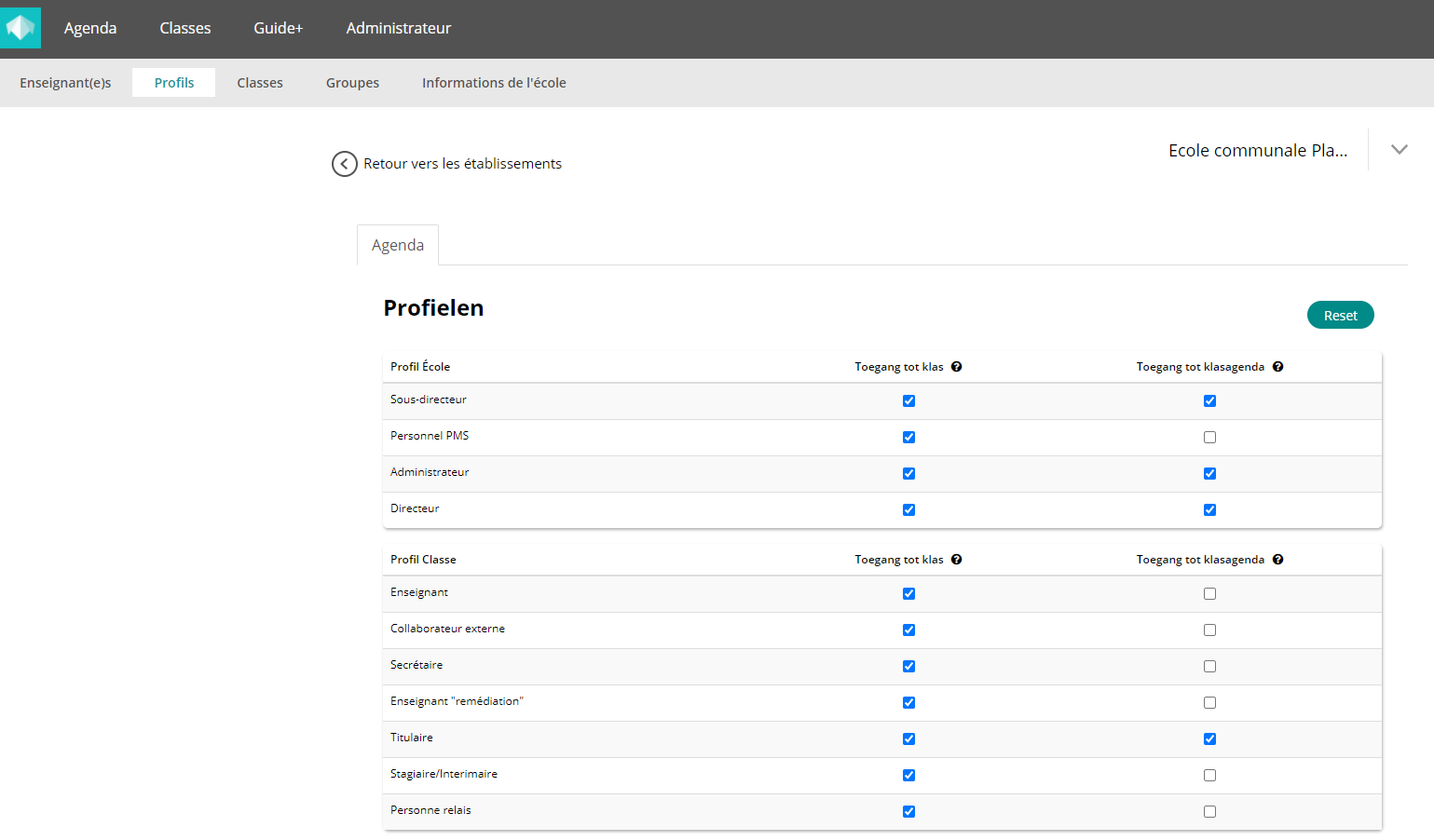Viewport: 1434px width, 840px height.
Task: Select the Enseignant(e)s tab
Action: pyautogui.click(x=65, y=83)
